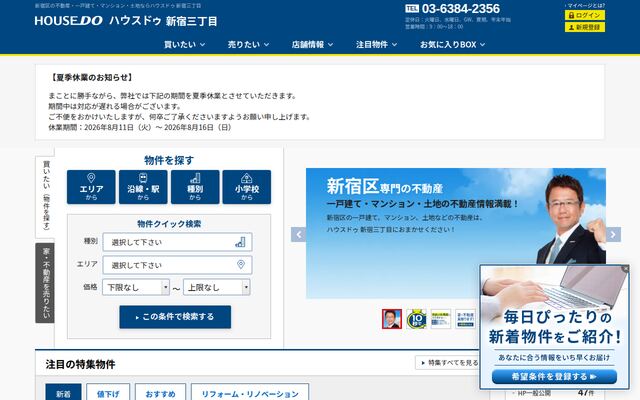The width and height of the screenshot is (640, 400).
Task: Open the 売りたい menu
Action: point(248,44)
